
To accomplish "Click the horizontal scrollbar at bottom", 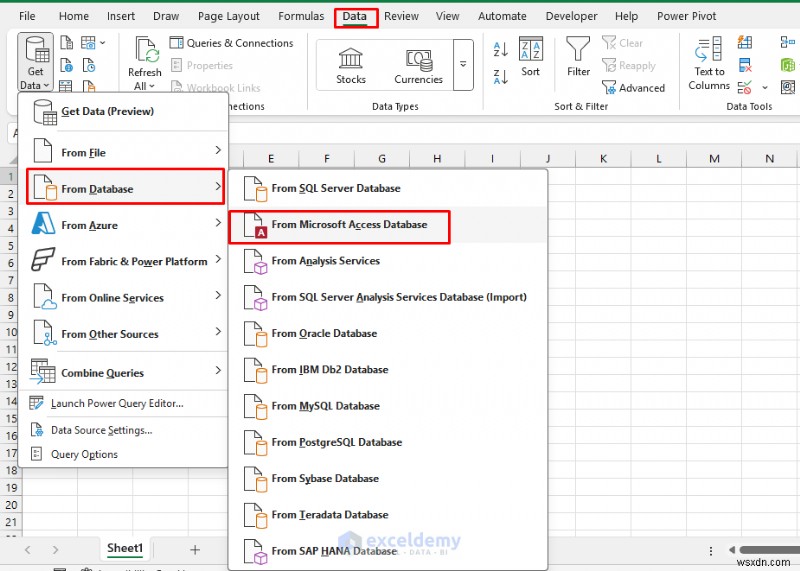I will (x=769, y=550).
